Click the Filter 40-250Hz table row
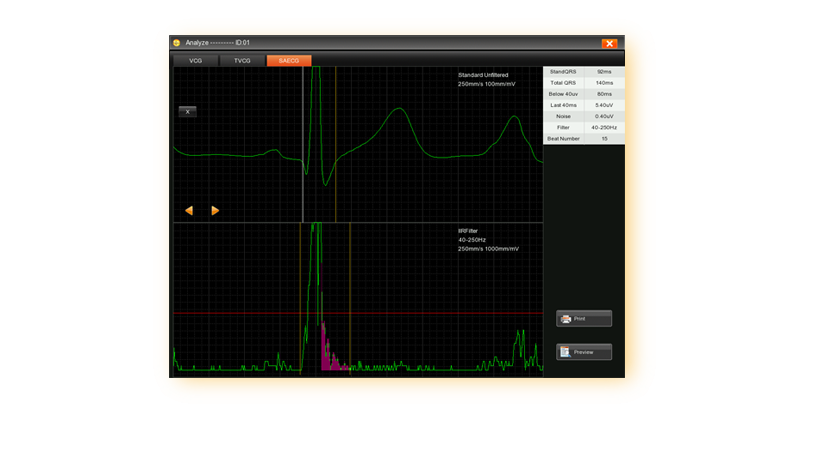This screenshot has width=813, height=454. tap(583, 127)
